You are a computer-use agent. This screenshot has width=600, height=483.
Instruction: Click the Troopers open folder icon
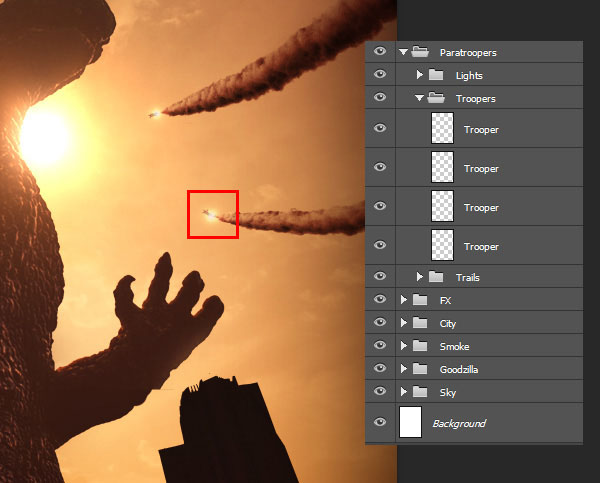tap(436, 98)
